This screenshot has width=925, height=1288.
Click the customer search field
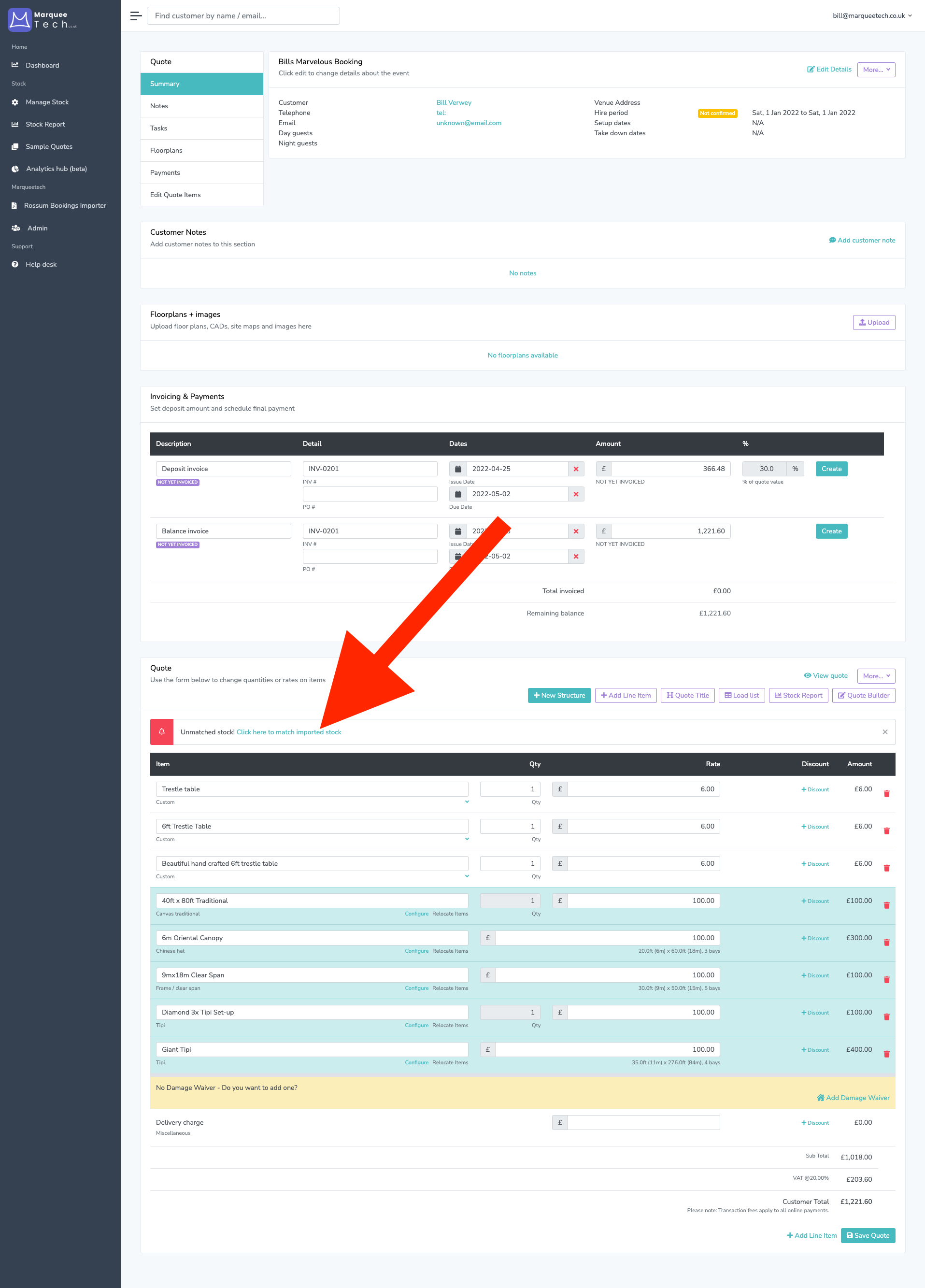[x=243, y=15]
